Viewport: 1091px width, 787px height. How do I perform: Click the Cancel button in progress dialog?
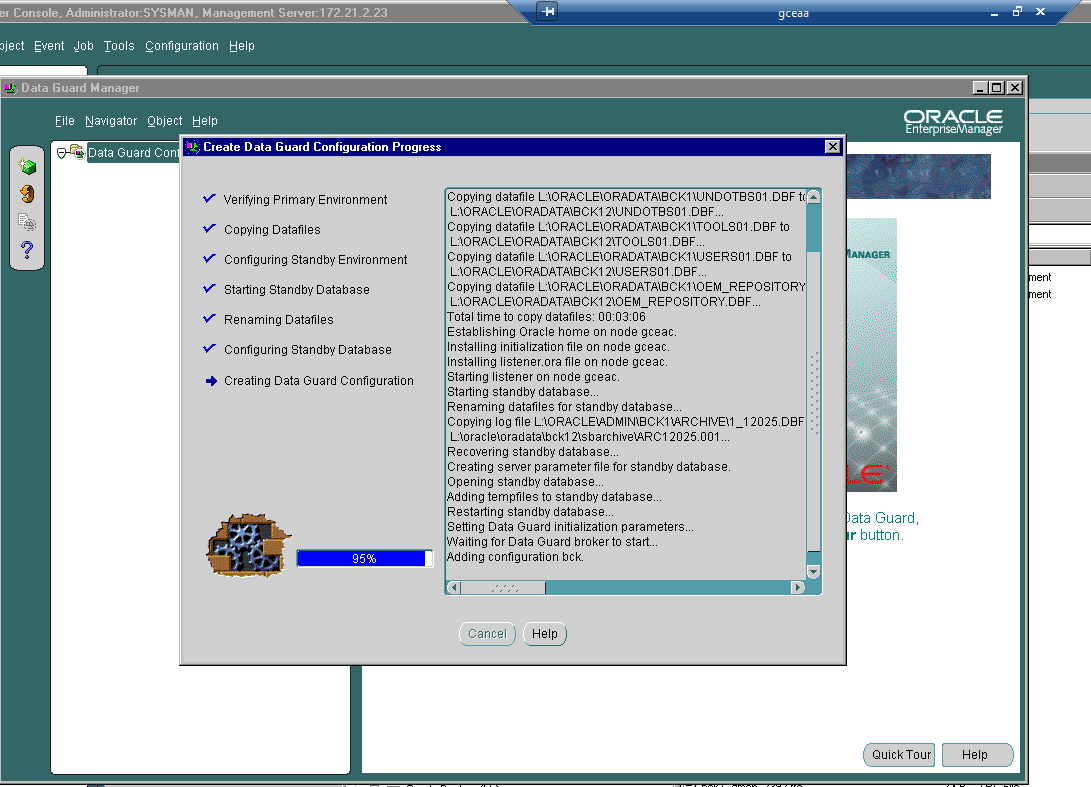487,634
